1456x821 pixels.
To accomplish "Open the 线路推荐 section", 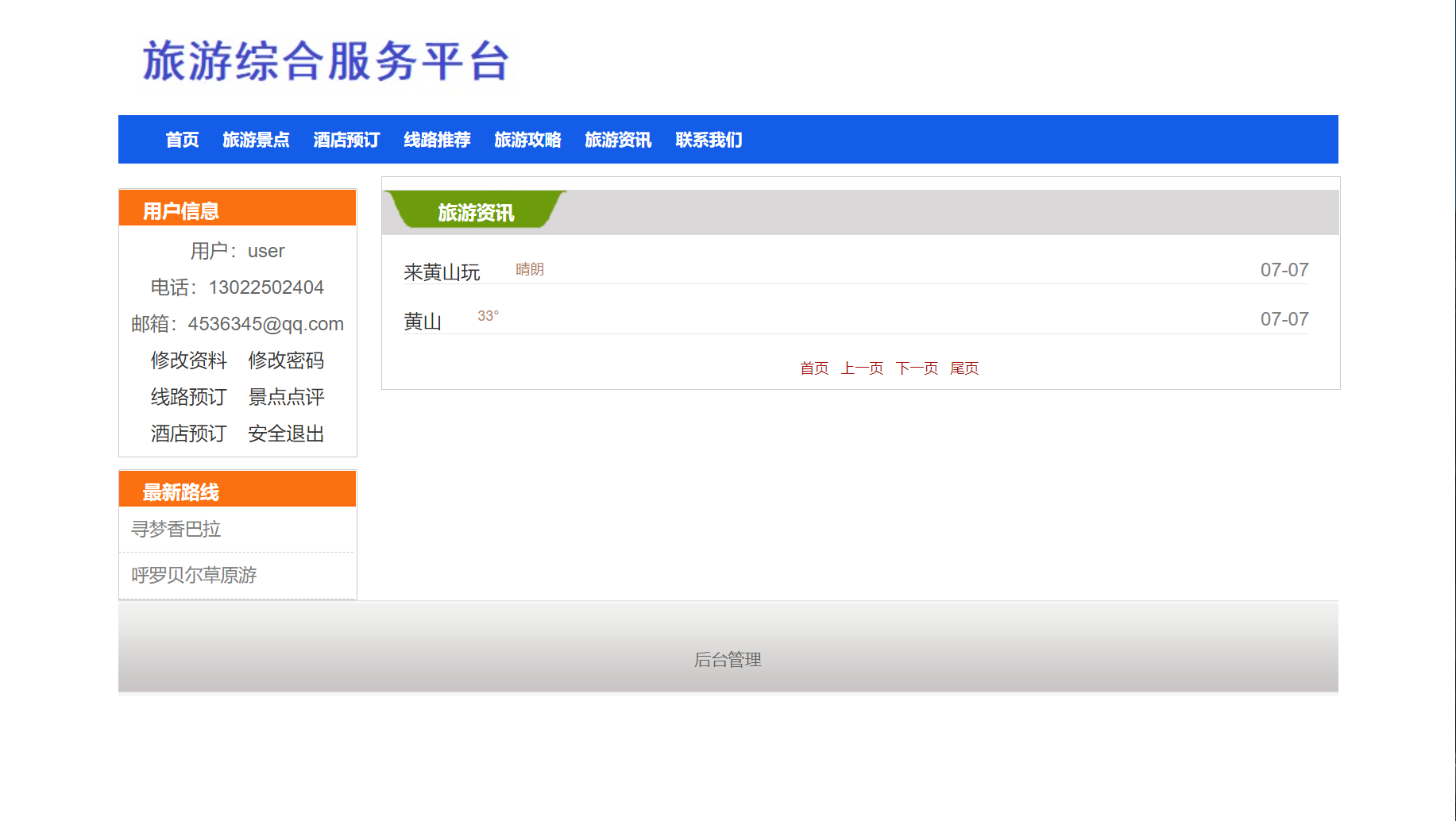I will tap(436, 139).
